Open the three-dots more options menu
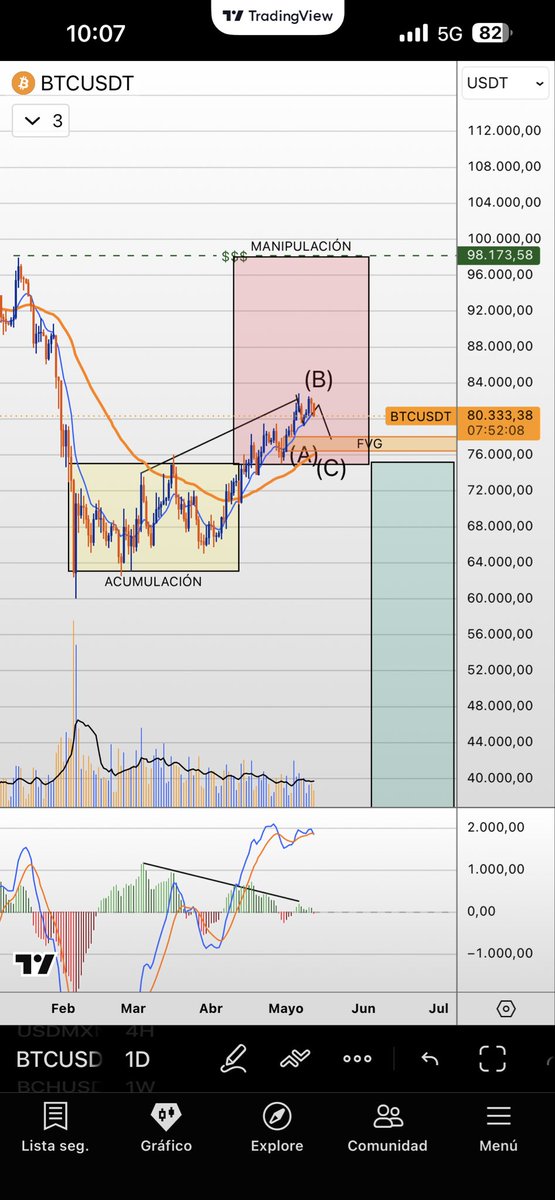The image size is (555, 1200). click(357, 1059)
